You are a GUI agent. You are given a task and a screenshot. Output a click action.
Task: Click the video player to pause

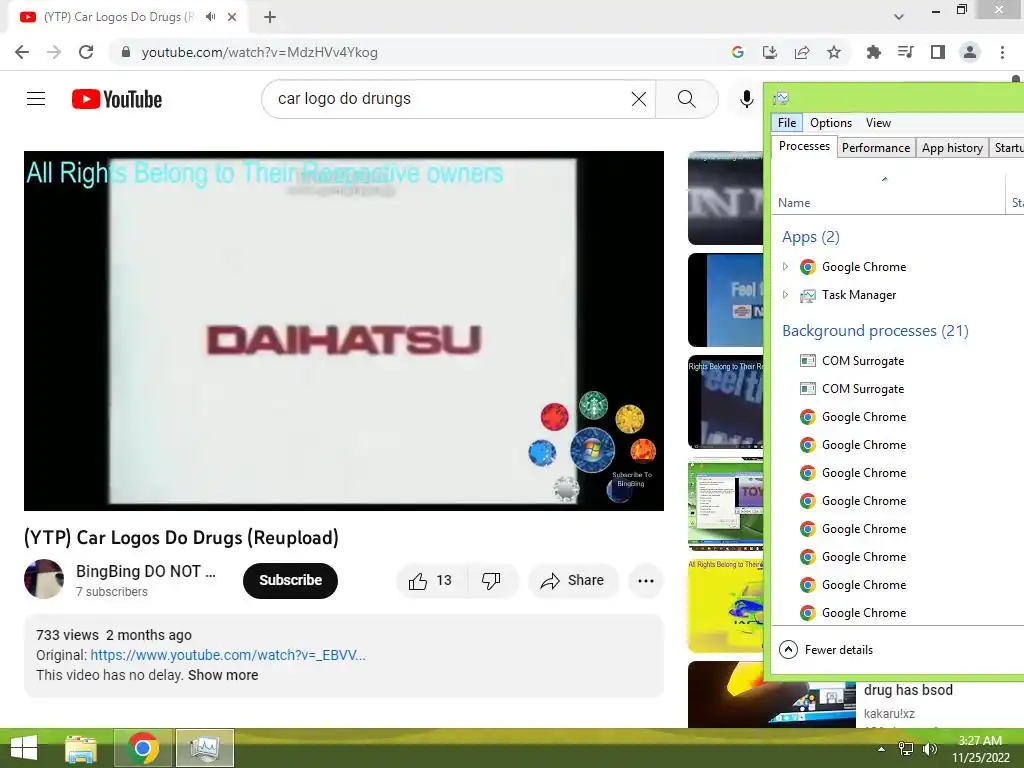(344, 331)
